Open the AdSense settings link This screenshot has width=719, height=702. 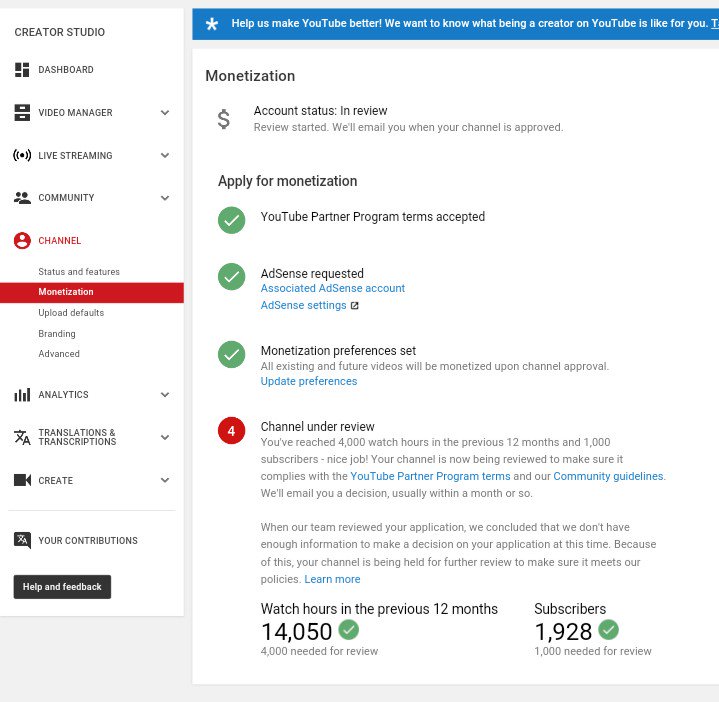[304, 305]
